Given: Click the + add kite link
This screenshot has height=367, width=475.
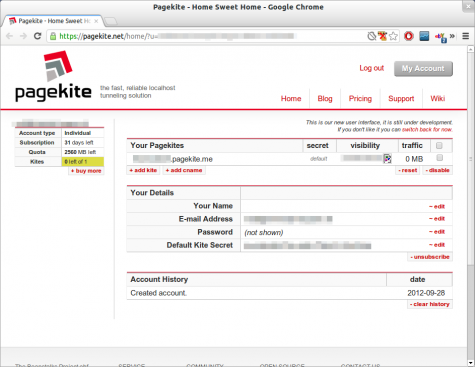Looking at the screenshot, I should point(143,170).
